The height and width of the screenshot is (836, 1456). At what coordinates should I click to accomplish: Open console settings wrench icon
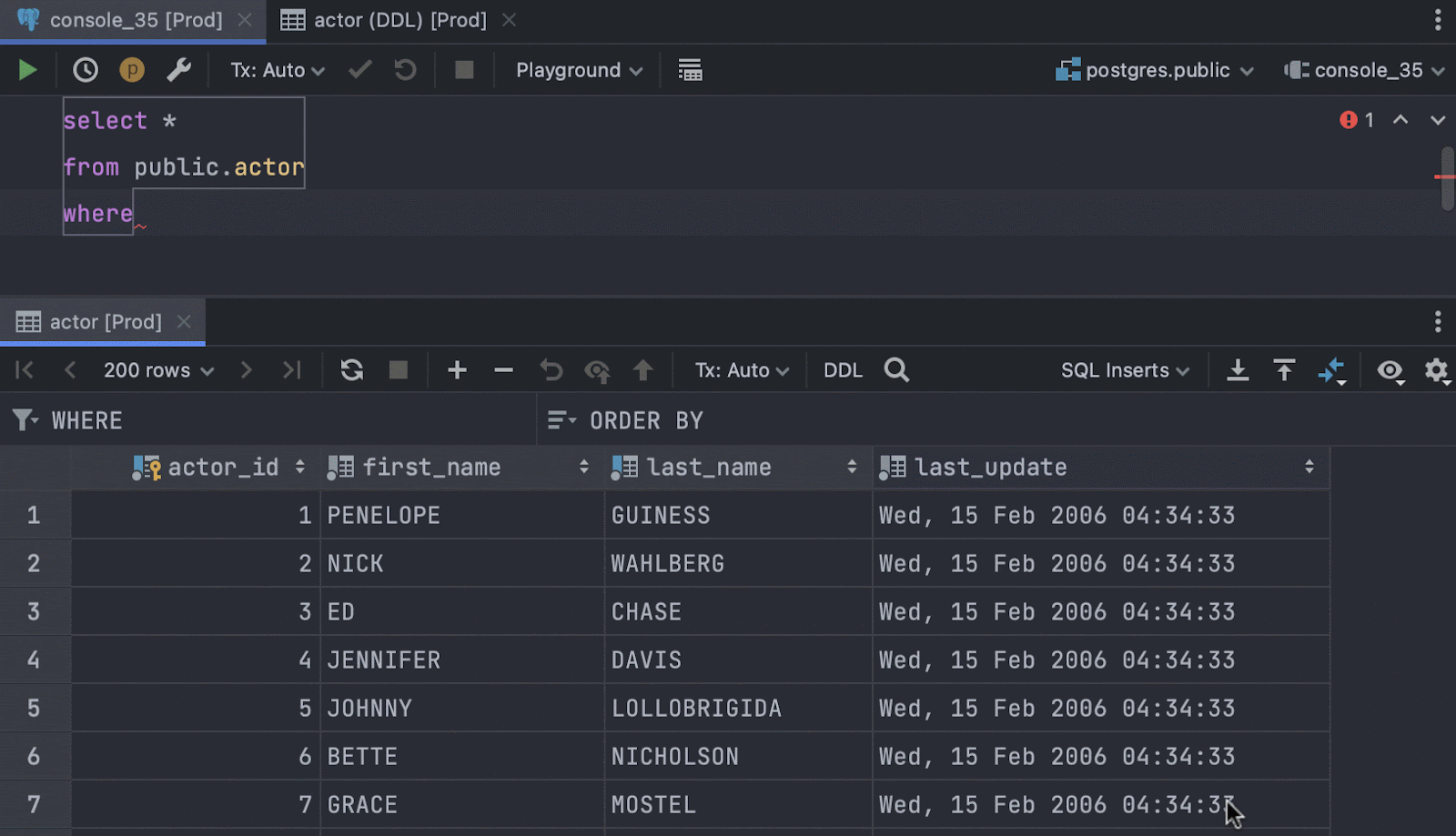coord(178,70)
